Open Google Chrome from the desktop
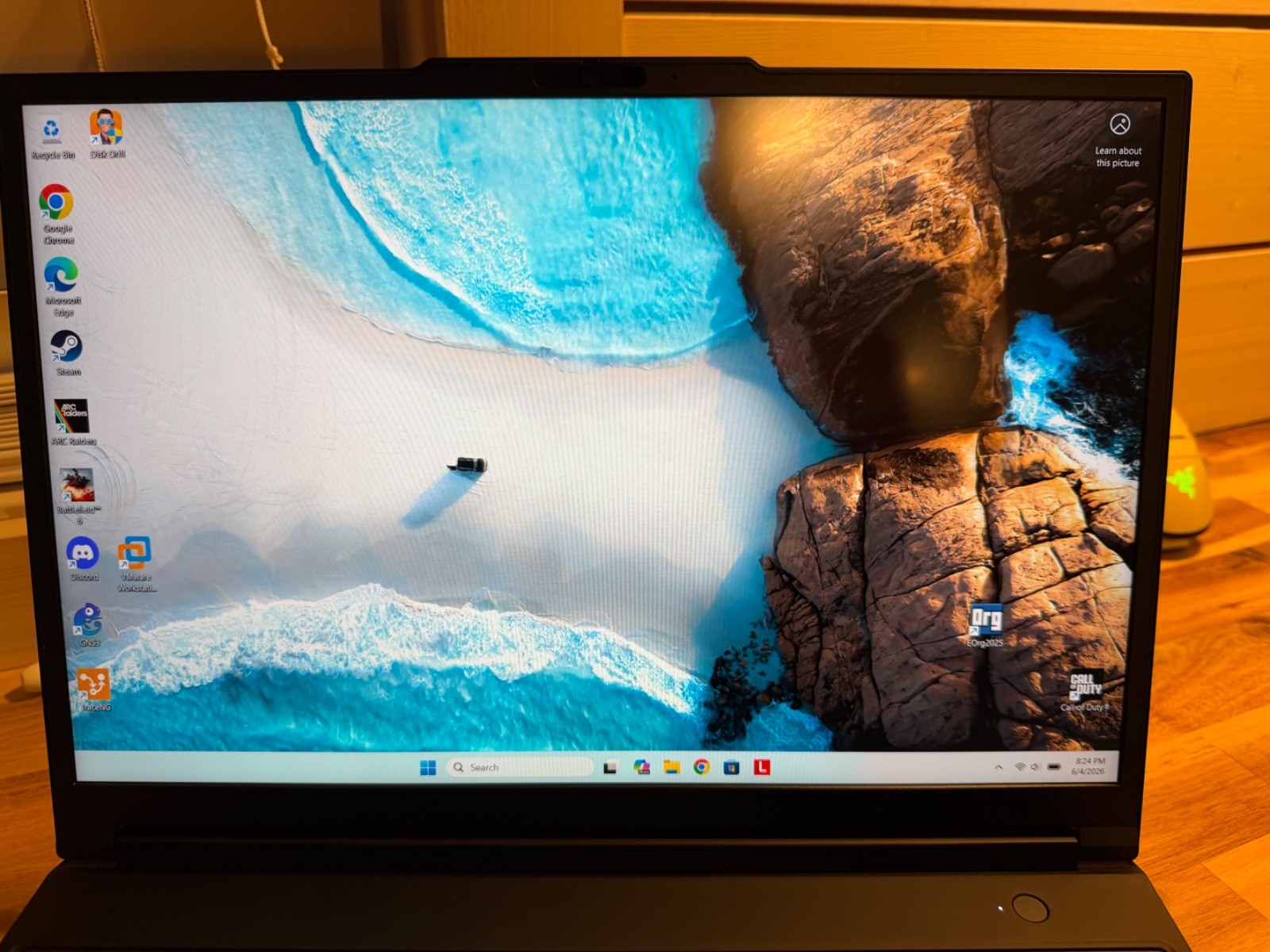Screen dimensions: 1270x952 tap(57, 213)
